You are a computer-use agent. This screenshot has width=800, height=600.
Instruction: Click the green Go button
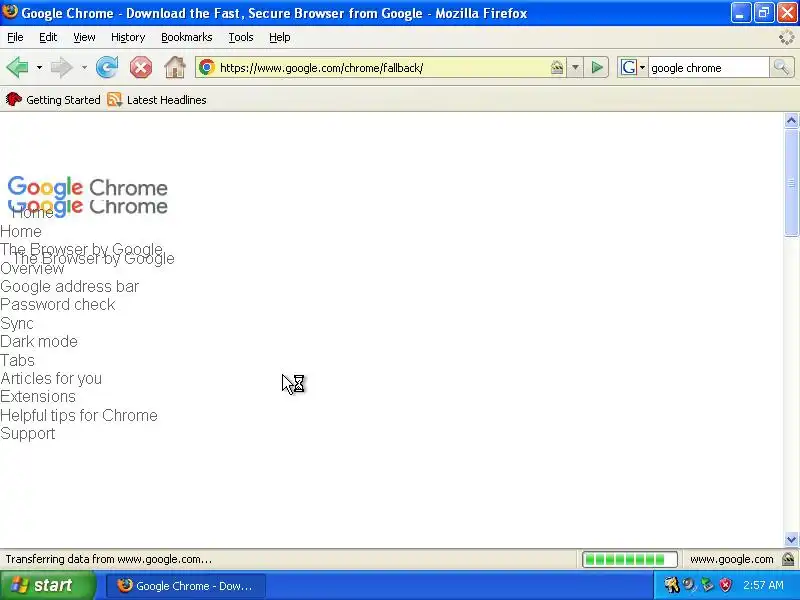click(597, 67)
